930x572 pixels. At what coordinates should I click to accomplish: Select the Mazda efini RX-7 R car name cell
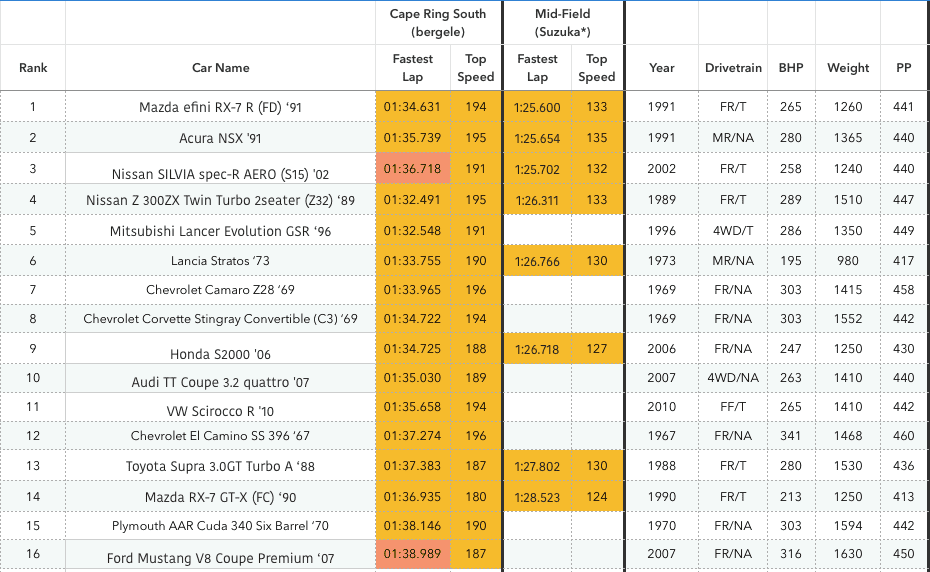[220, 107]
